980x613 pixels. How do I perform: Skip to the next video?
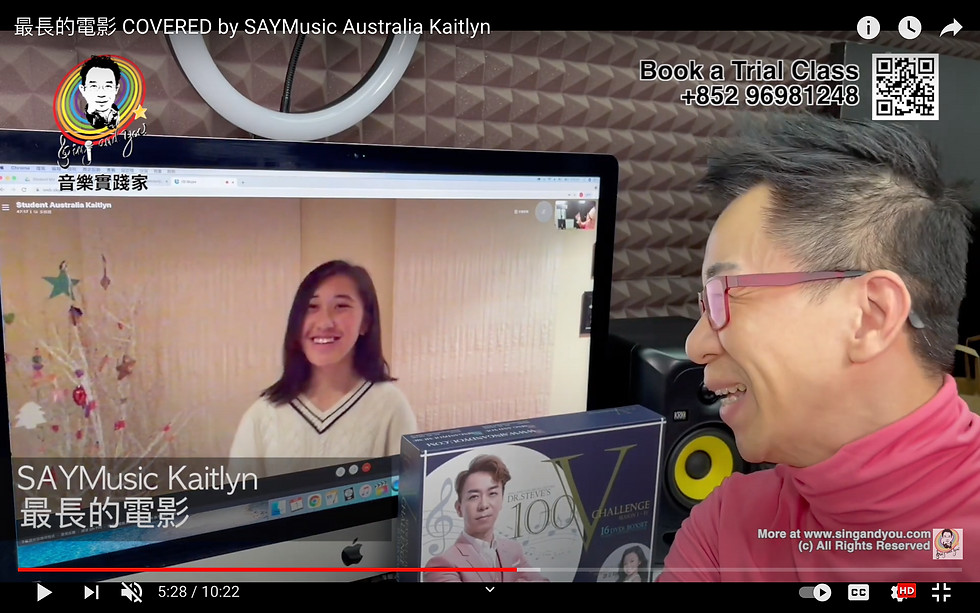tap(91, 592)
